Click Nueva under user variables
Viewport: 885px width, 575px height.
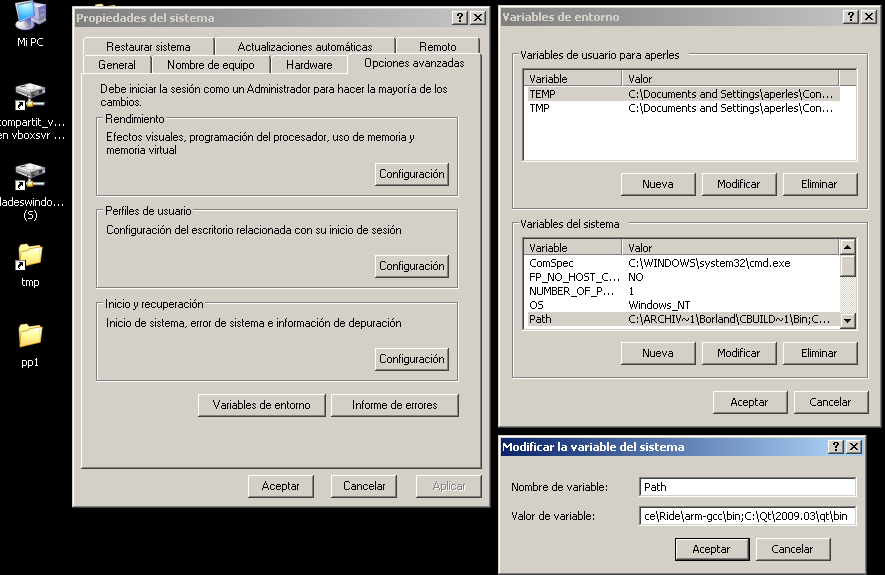658,184
